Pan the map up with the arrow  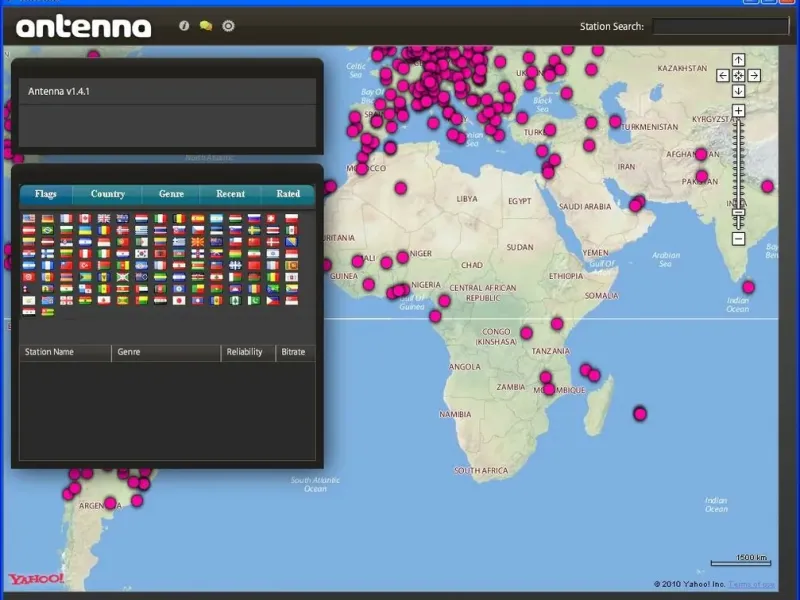pos(738,60)
